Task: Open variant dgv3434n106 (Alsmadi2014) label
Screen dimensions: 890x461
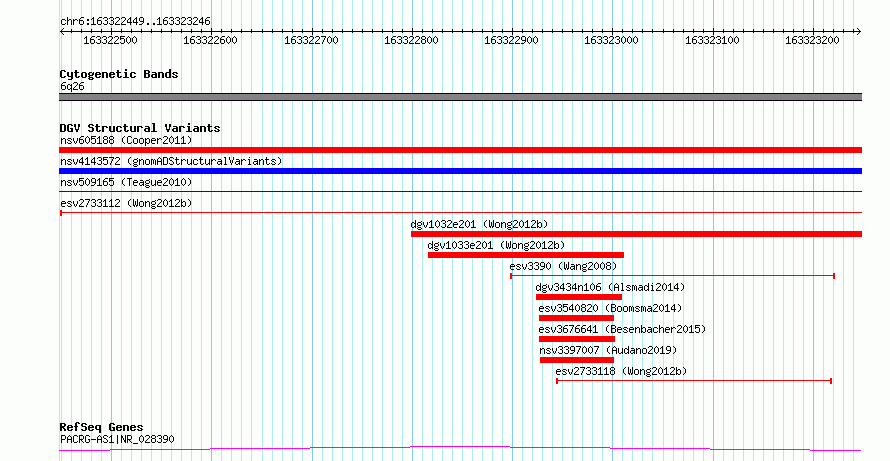Action: pos(610,287)
